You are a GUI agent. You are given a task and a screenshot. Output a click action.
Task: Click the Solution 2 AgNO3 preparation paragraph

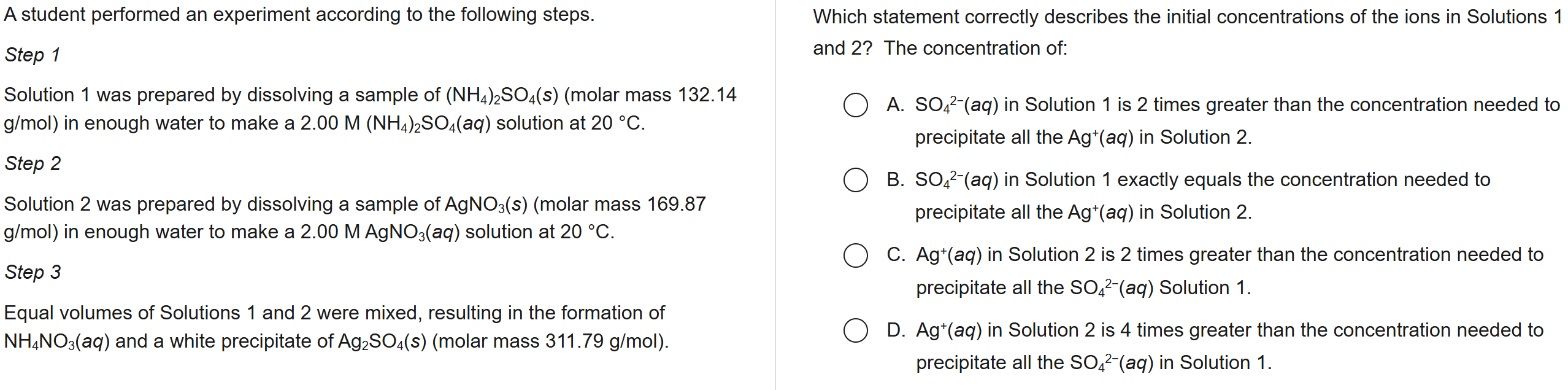355,218
